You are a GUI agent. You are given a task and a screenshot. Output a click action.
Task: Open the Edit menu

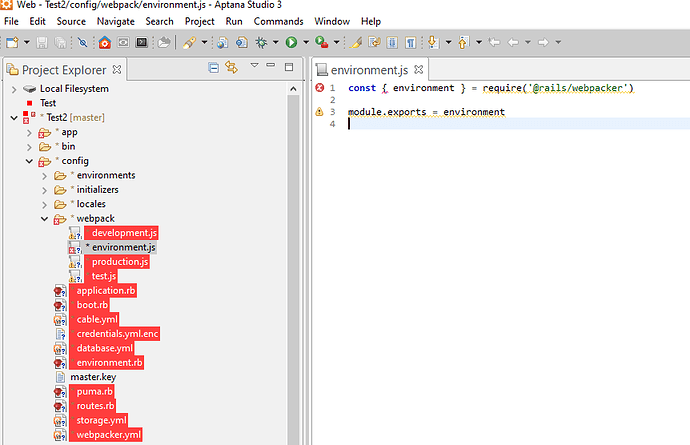(x=37, y=21)
